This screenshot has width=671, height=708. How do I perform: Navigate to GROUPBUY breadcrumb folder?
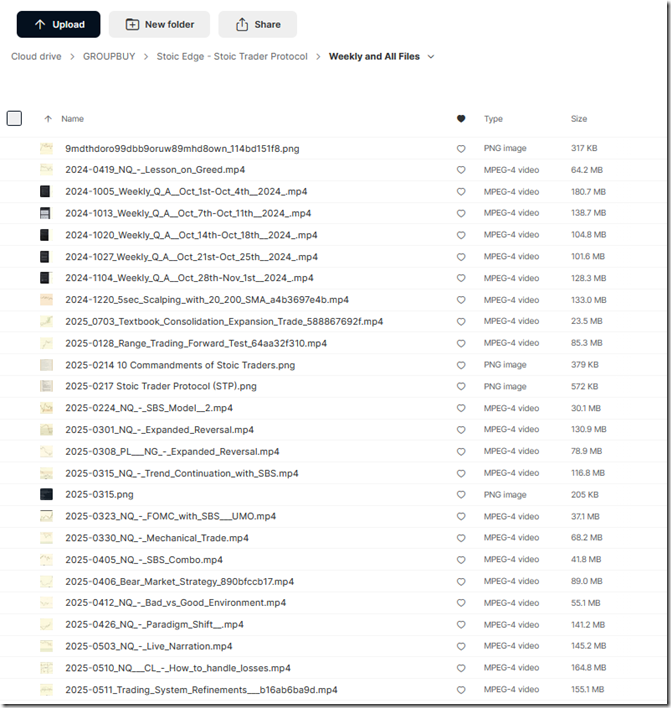coord(111,57)
